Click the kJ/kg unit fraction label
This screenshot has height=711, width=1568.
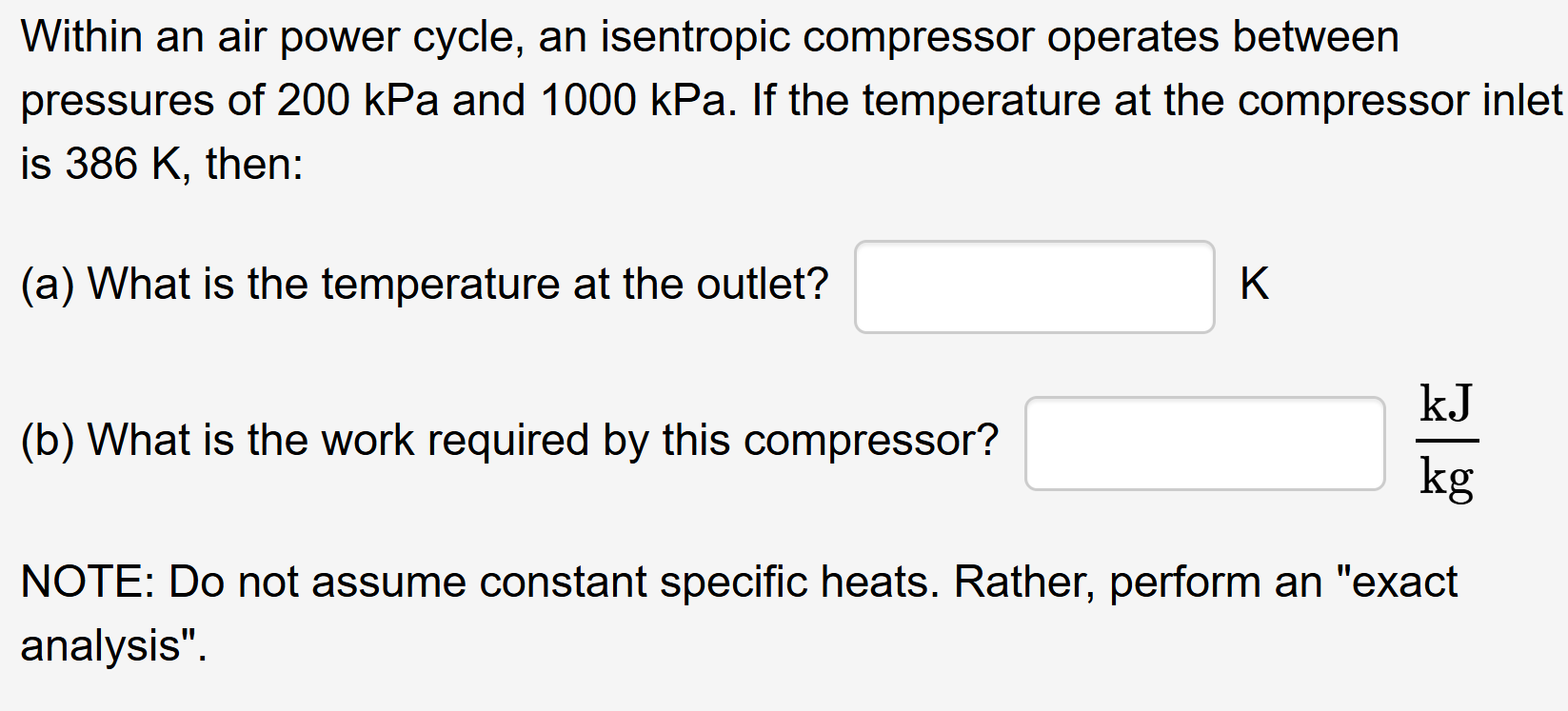click(x=1445, y=443)
